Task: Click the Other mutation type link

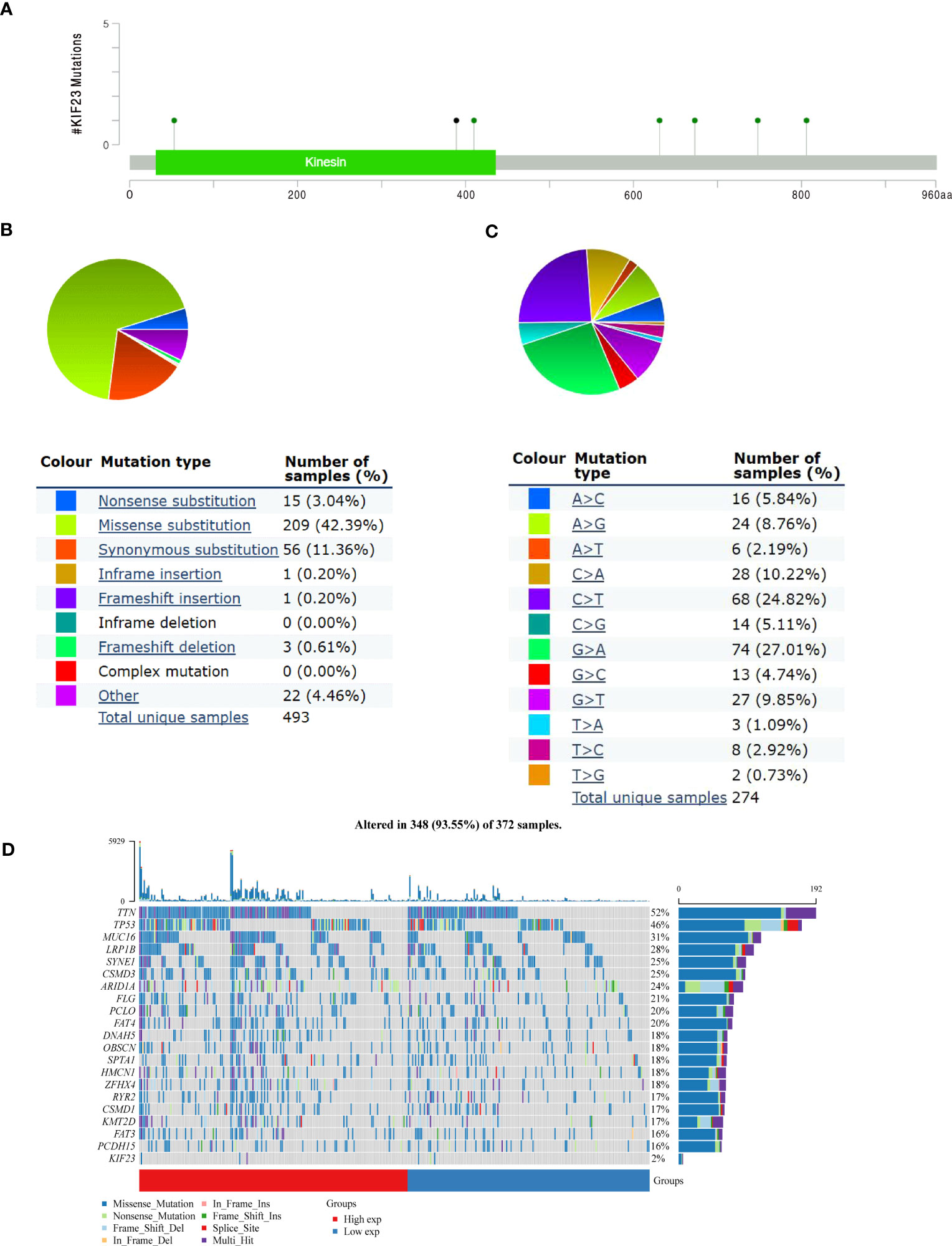Action: [x=118, y=696]
